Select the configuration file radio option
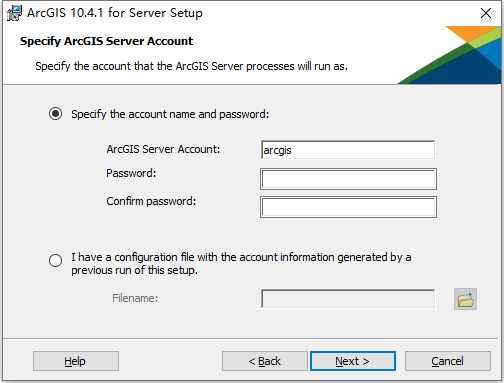This screenshot has height=383, width=504. 55,260
